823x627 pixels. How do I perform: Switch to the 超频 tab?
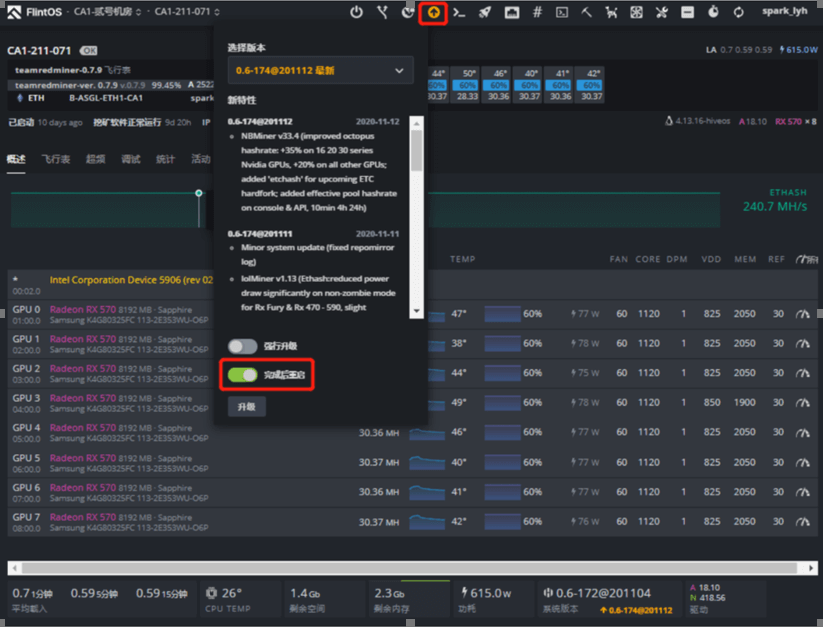96,158
